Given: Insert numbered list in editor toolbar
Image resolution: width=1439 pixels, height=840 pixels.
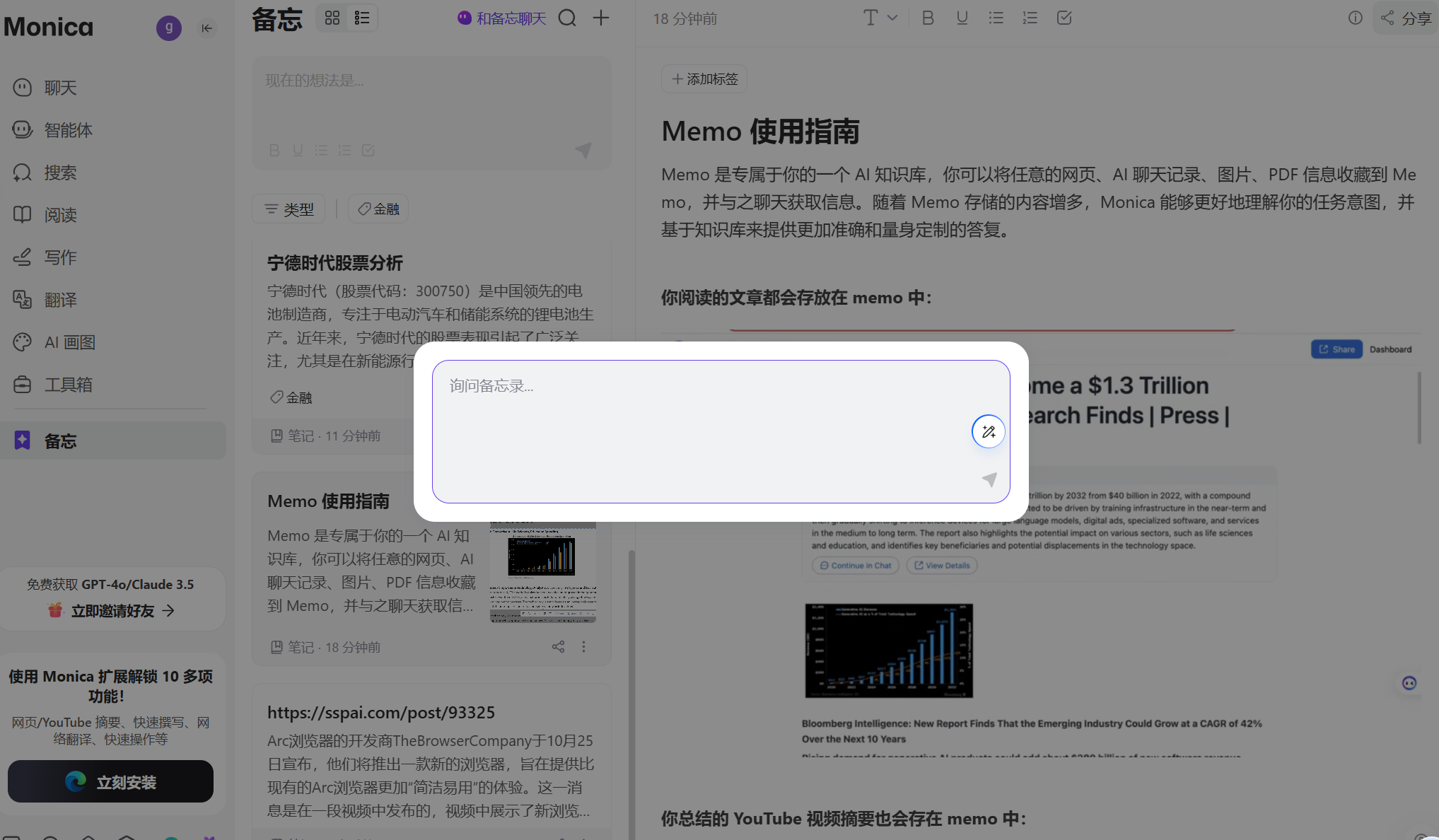Looking at the screenshot, I should [x=1030, y=18].
